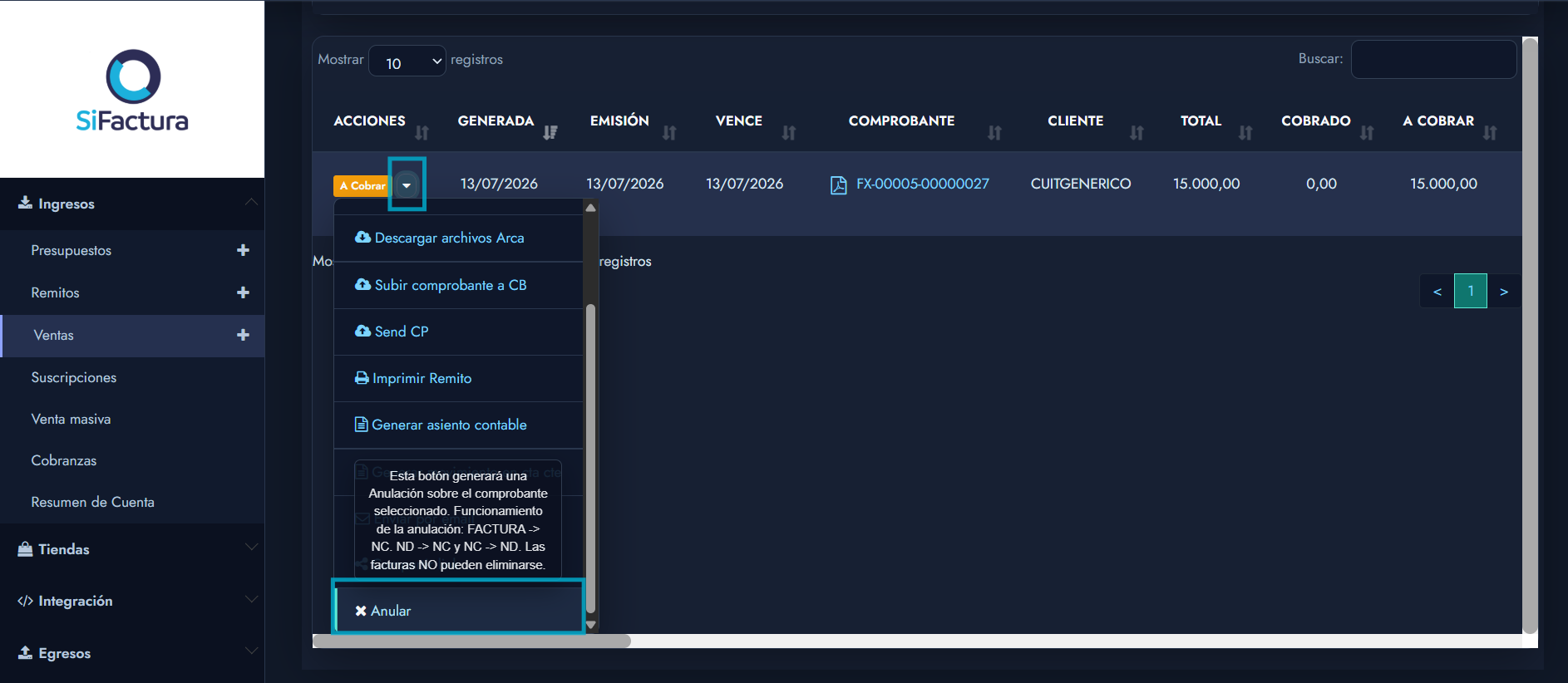Choose Subir comprobante a CB option
The image size is (1568, 683).
click(x=458, y=285)
